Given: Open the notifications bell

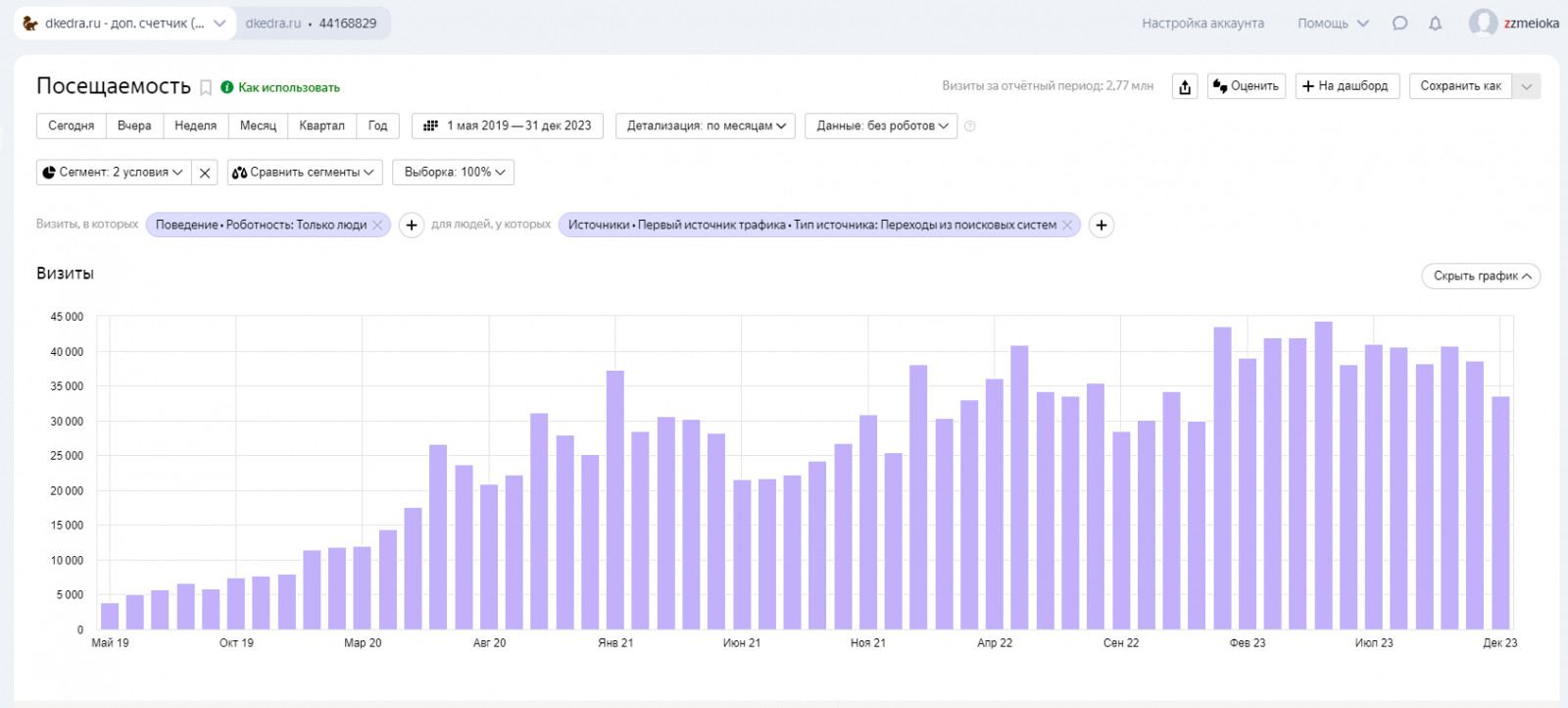Looking at the screenshot, I should [1435, 24].
